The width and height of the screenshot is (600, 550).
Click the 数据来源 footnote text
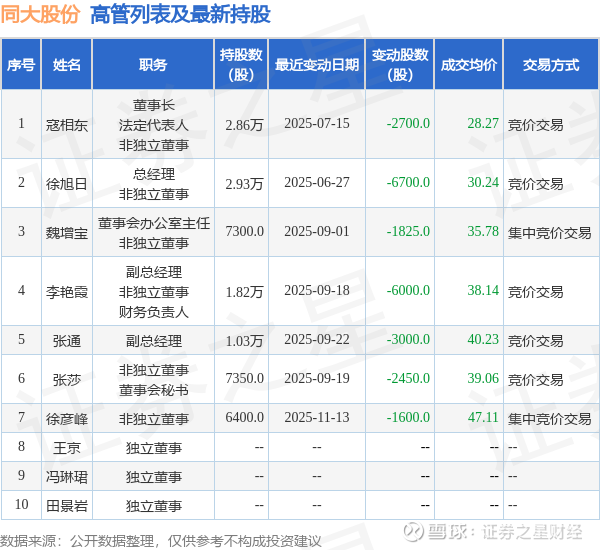click(161, 541)
